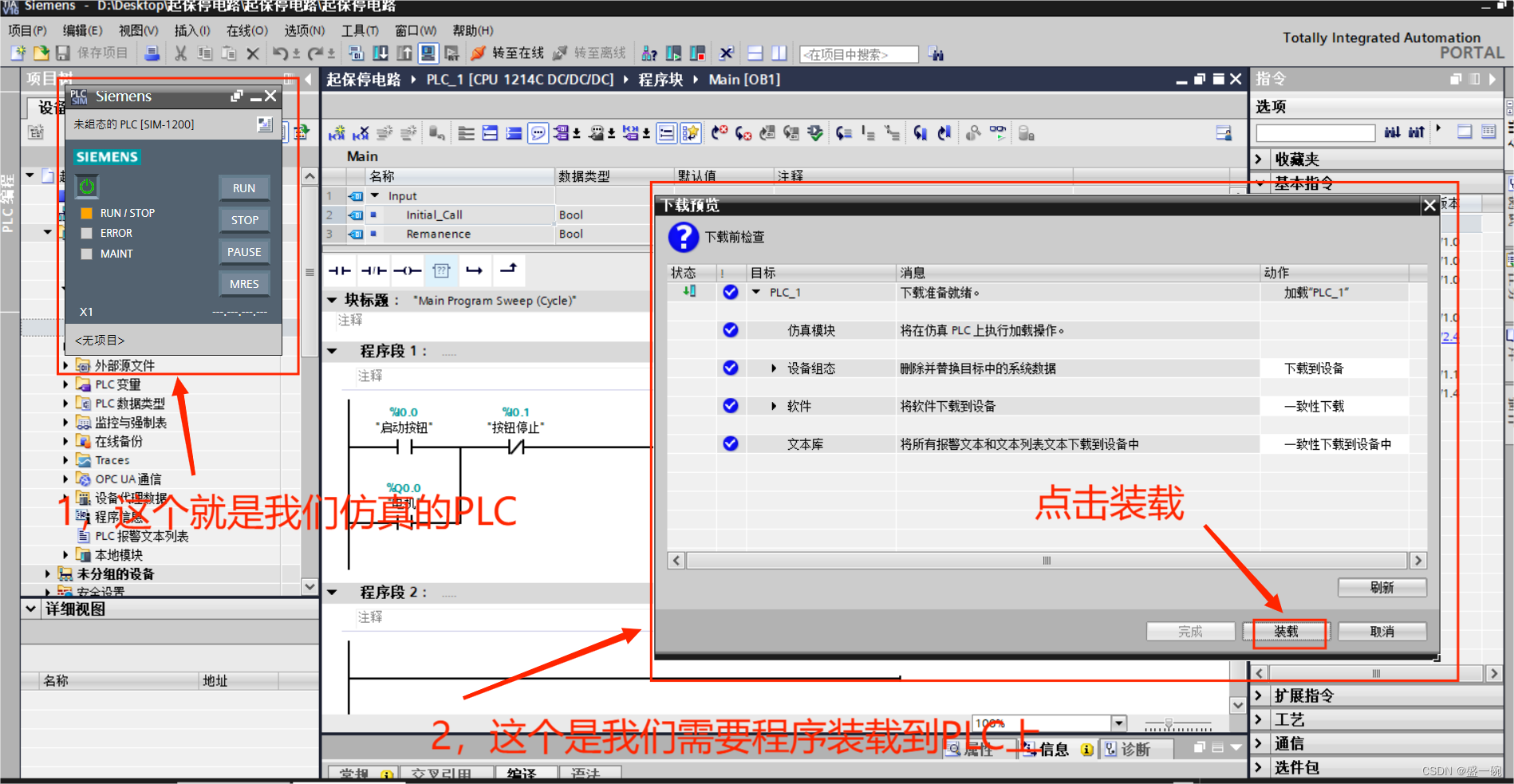Open the zoom percentage dropdown
The height and width of the screenshot is (784, 1514).
(x=1119, y=723)
